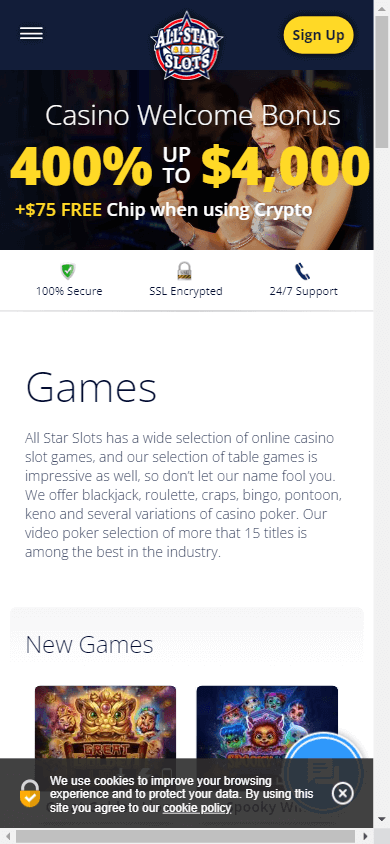Open the hamburger navigation menu
390x844 pixels.
pyautogui.click(x=31, y=33)
